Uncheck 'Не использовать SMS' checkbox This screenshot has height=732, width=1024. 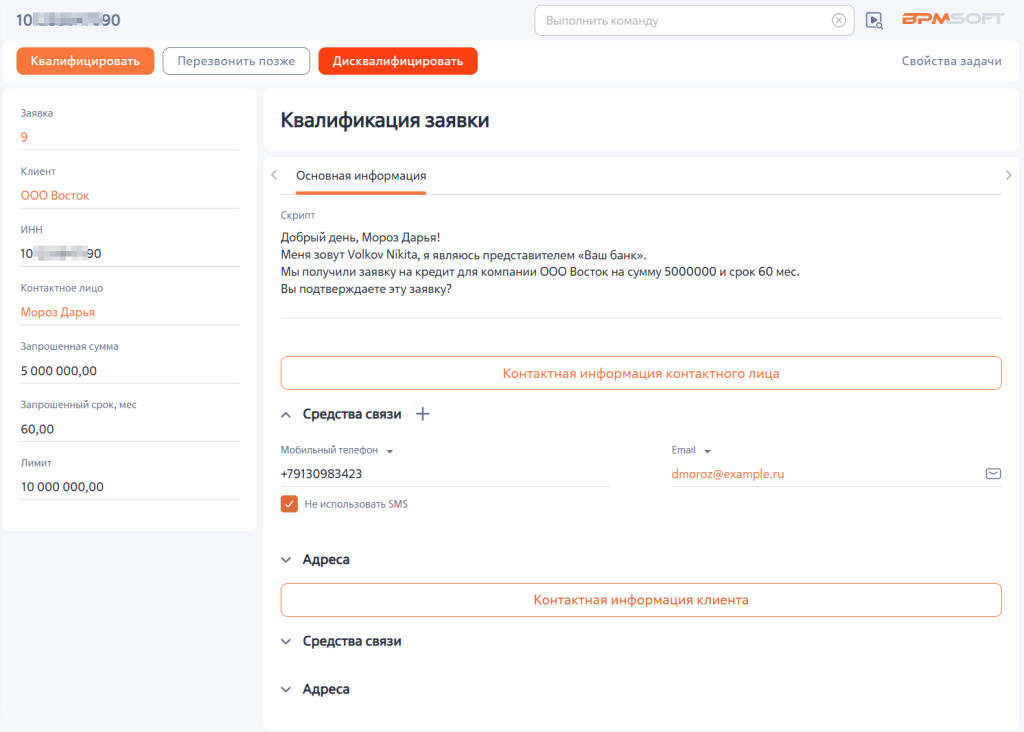pyautogui.click(x=289, y=503)
